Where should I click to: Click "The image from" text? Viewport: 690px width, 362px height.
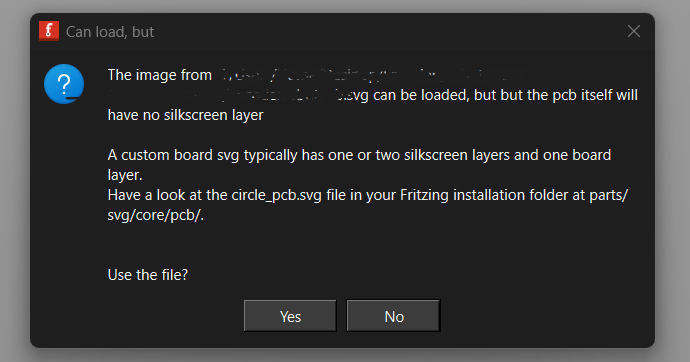[160, 75]
